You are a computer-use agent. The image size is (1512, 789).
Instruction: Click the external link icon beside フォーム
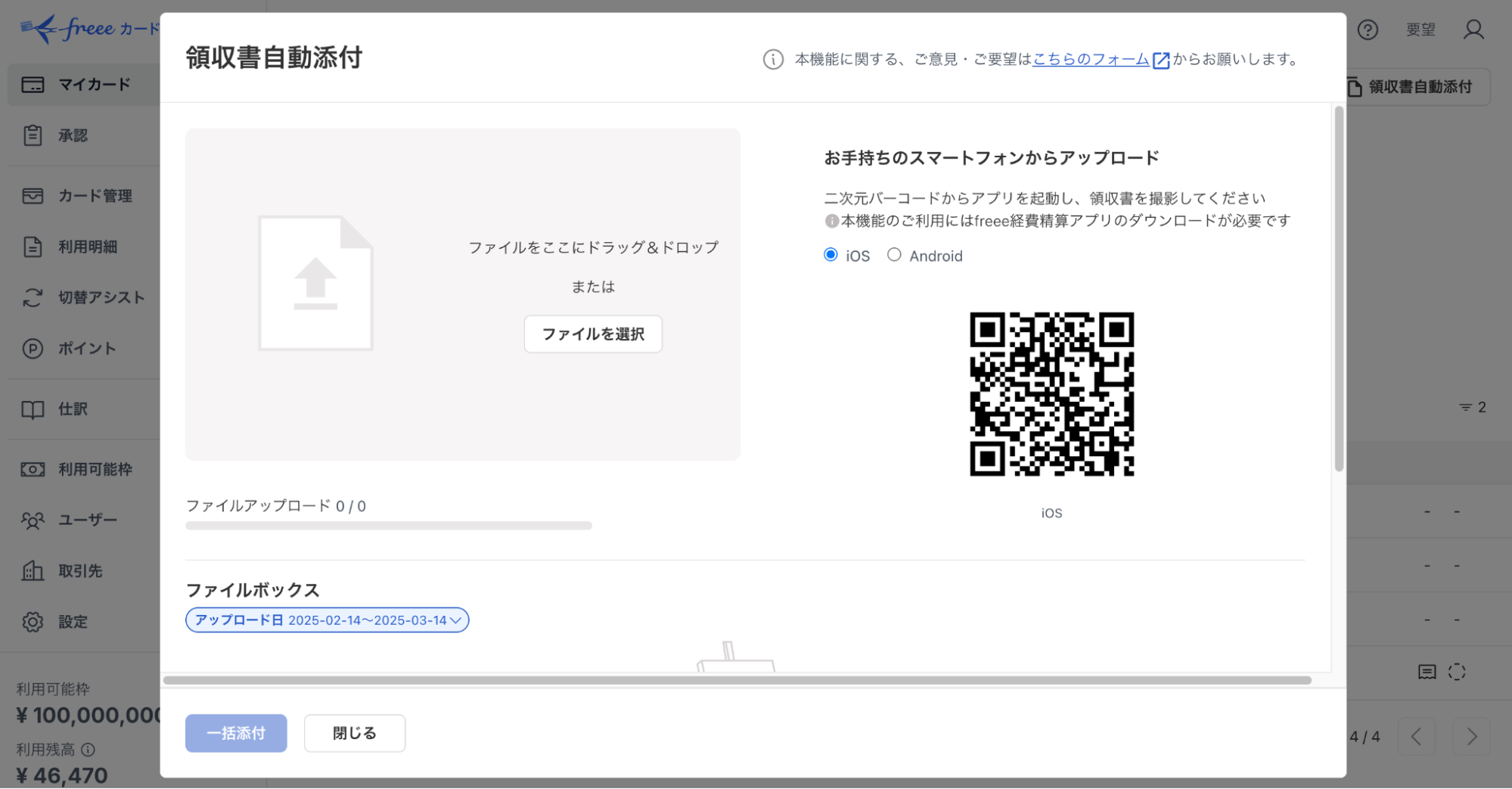coord(1160,60)
